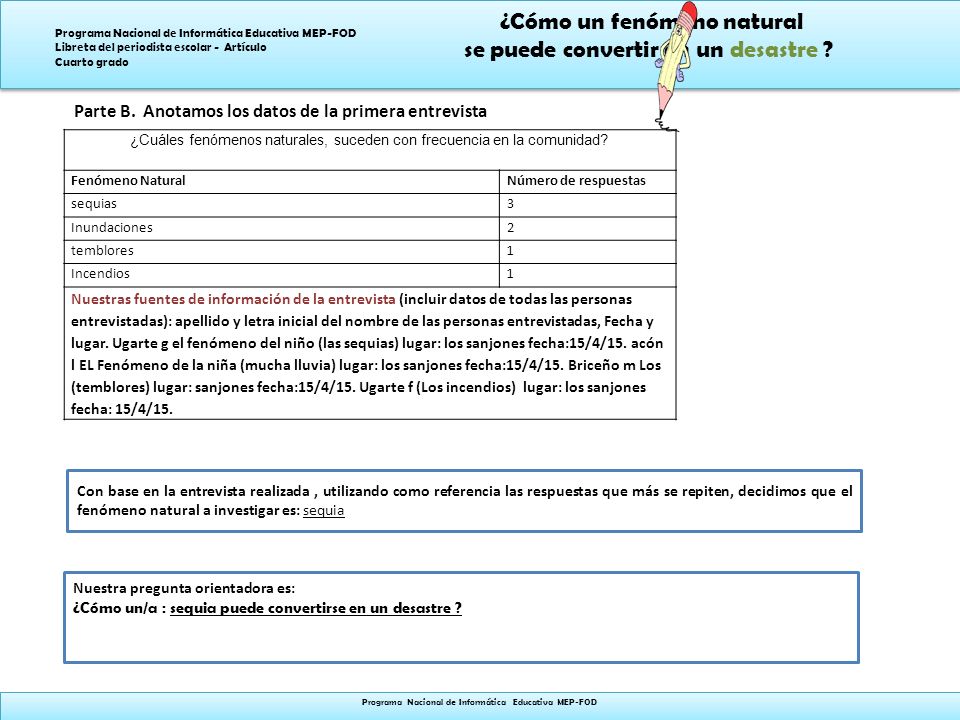960x720 pixels.
Task: Click the question '¿Cuáles fenómenos naturales' header row
Action: (x=370, y=150)
